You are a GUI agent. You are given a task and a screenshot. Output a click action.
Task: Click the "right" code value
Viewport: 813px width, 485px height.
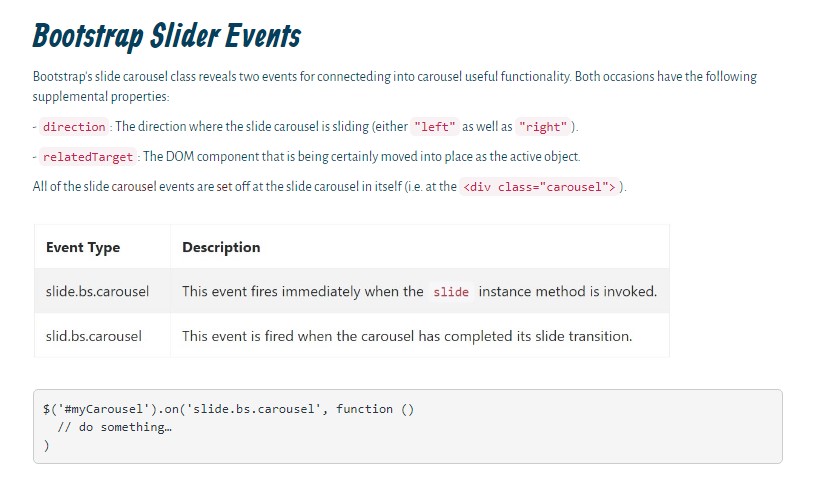point(545,127)
